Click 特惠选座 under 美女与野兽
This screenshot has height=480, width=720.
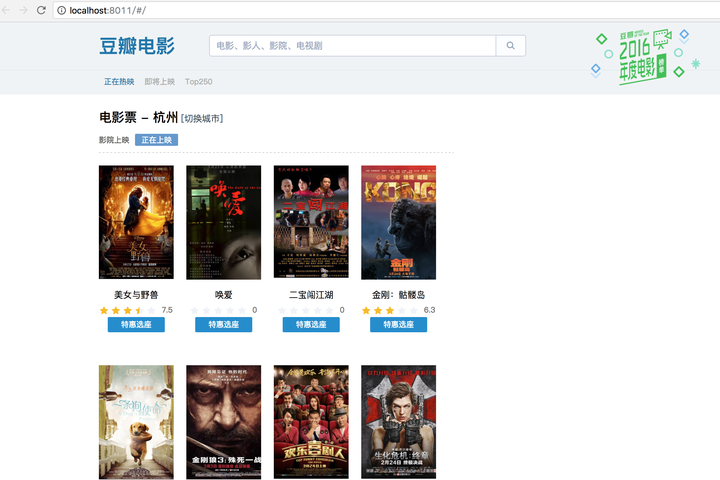tap(136, 324)
